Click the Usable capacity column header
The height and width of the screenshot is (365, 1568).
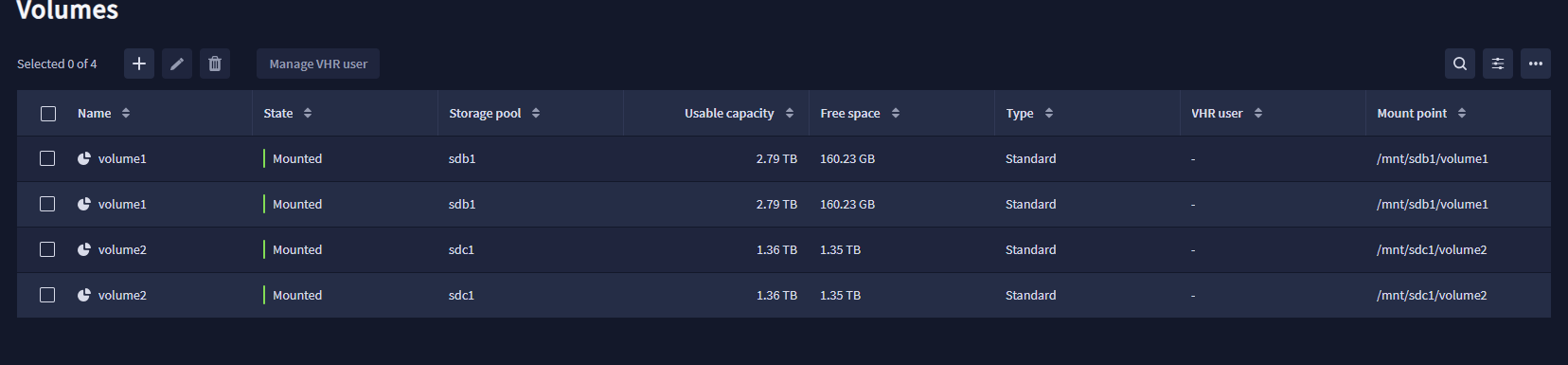(x=729, y=113)
